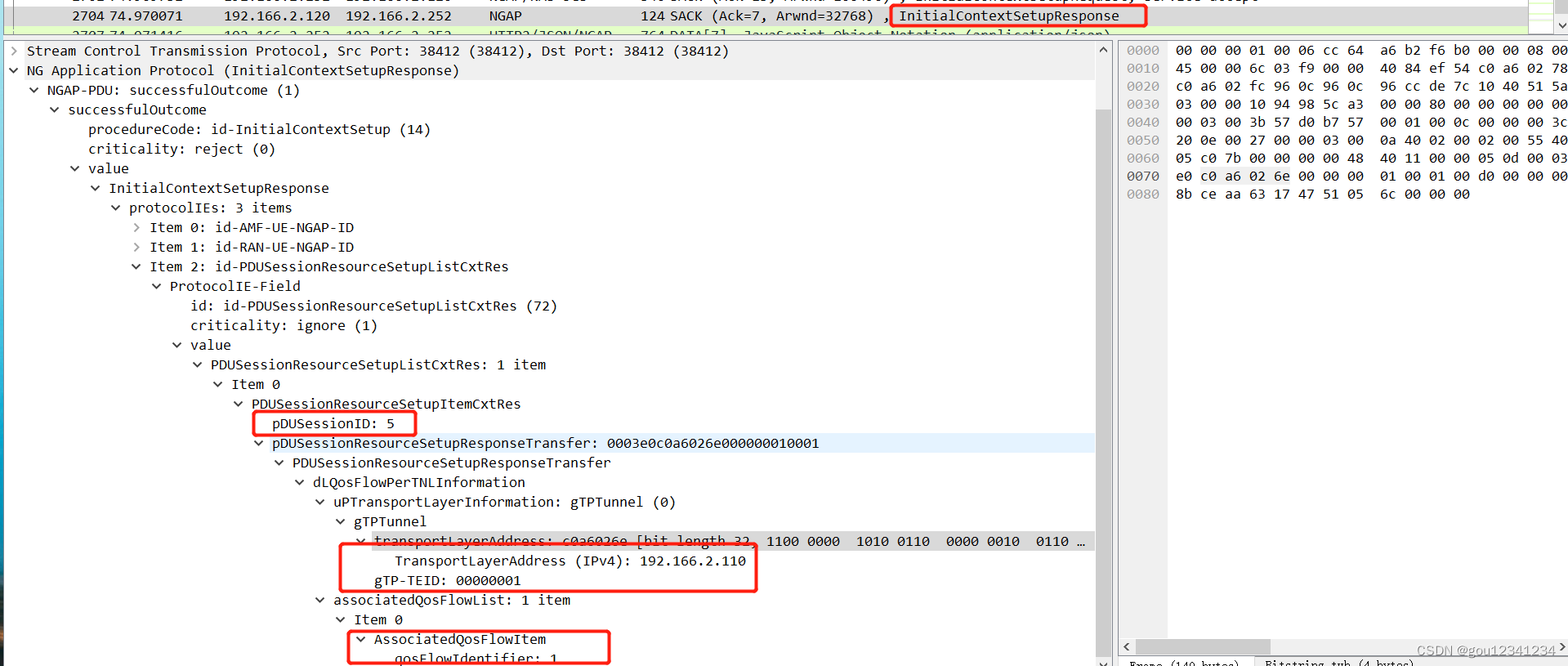This screenshot has width=1568, height=666.
Task: Select PDUSessionResourceSetupResponseTransfer tree row
Action: (452, 463)
